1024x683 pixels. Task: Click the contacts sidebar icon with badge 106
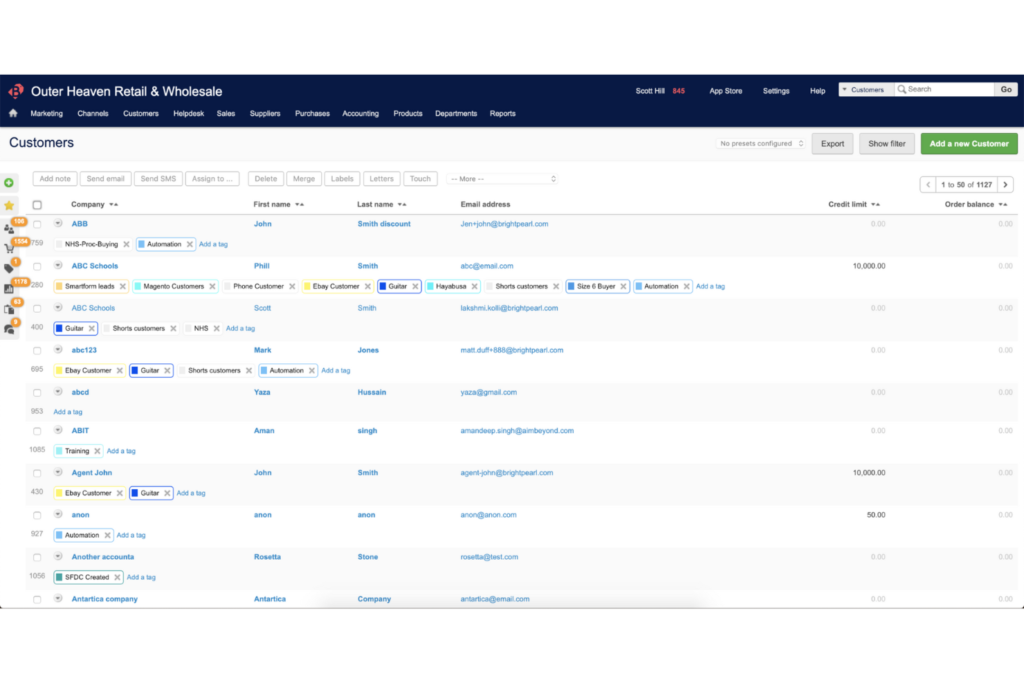point(9,228)
